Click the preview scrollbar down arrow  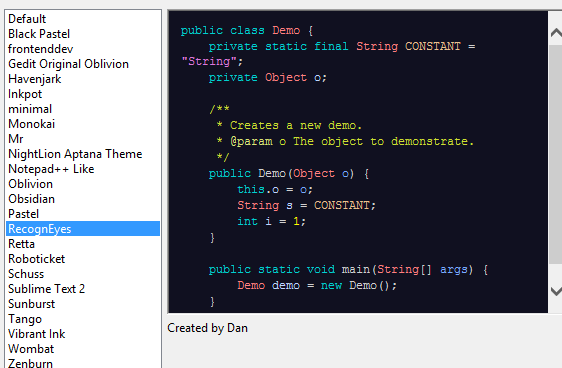click(556, 291)
